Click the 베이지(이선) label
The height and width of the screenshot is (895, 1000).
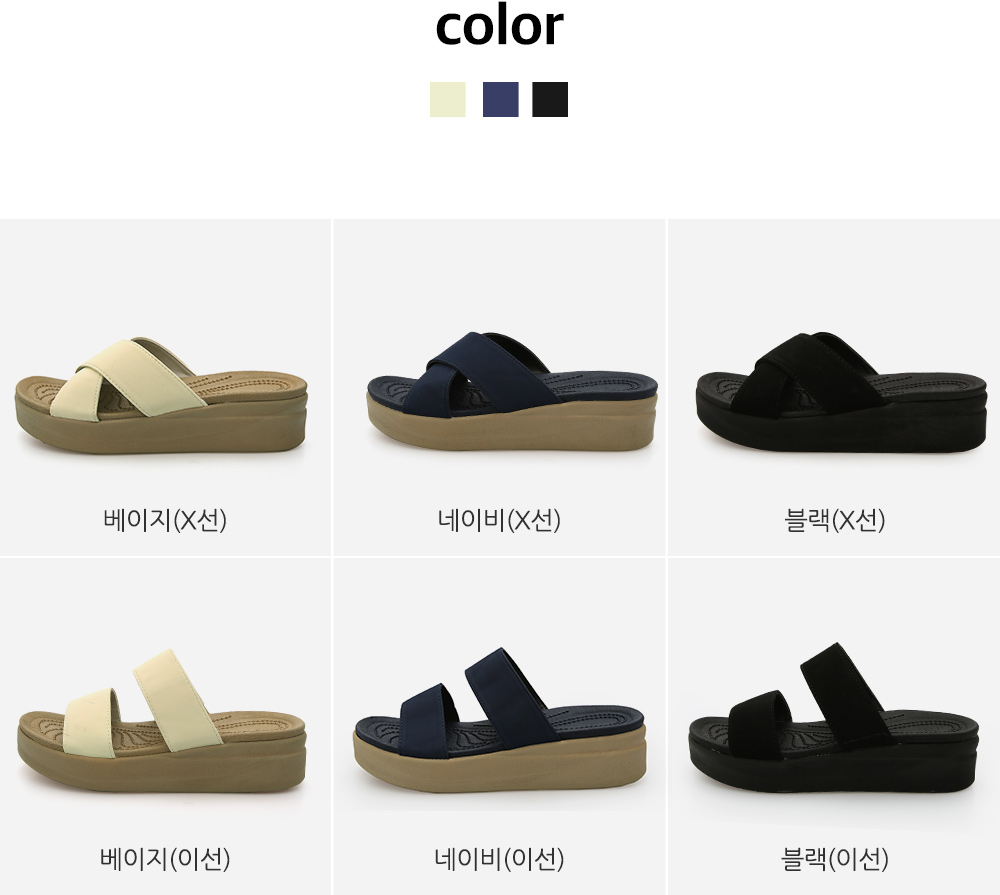pyautogui.click(x=165, y=858)
